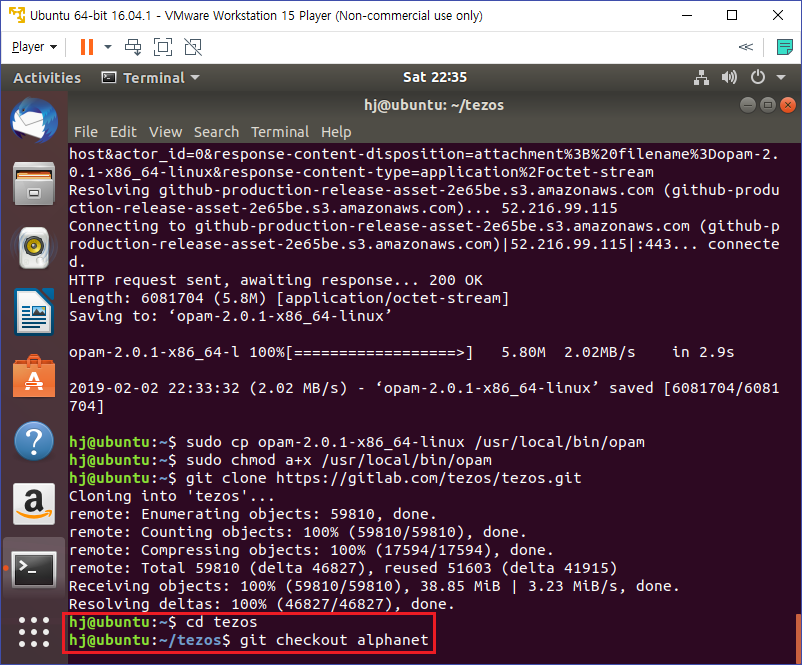Launch the Amazon dock icon
This screenshot has height=665, width=802.
34,504
